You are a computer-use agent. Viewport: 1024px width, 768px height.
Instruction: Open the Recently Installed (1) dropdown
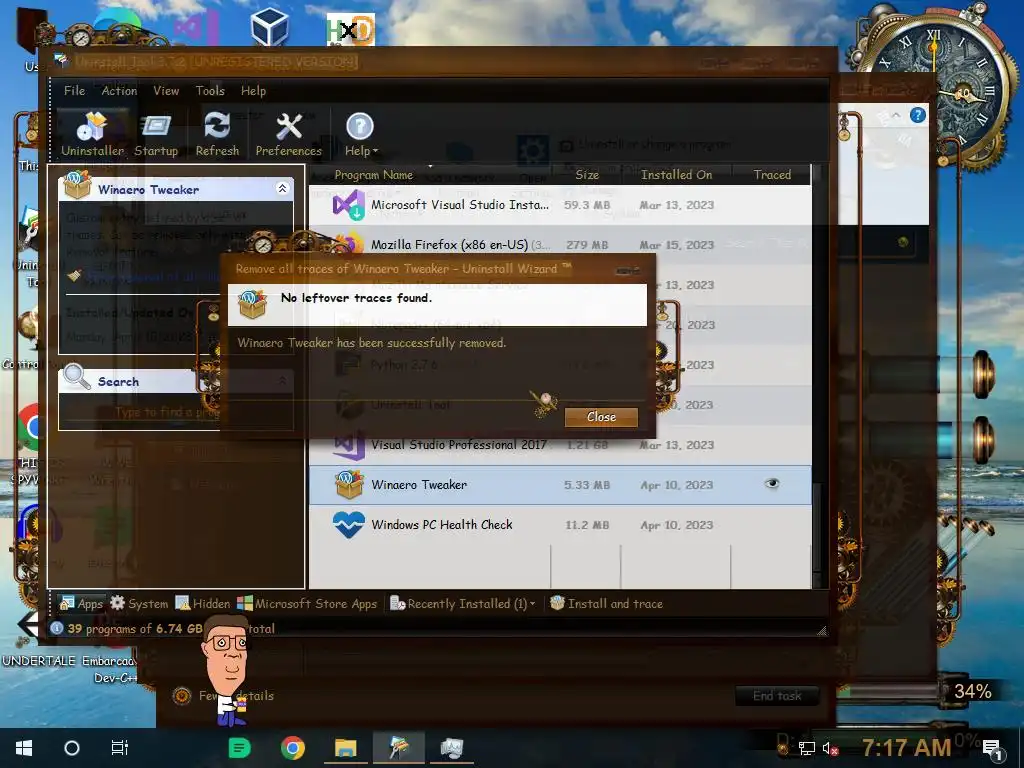[463, 603]
